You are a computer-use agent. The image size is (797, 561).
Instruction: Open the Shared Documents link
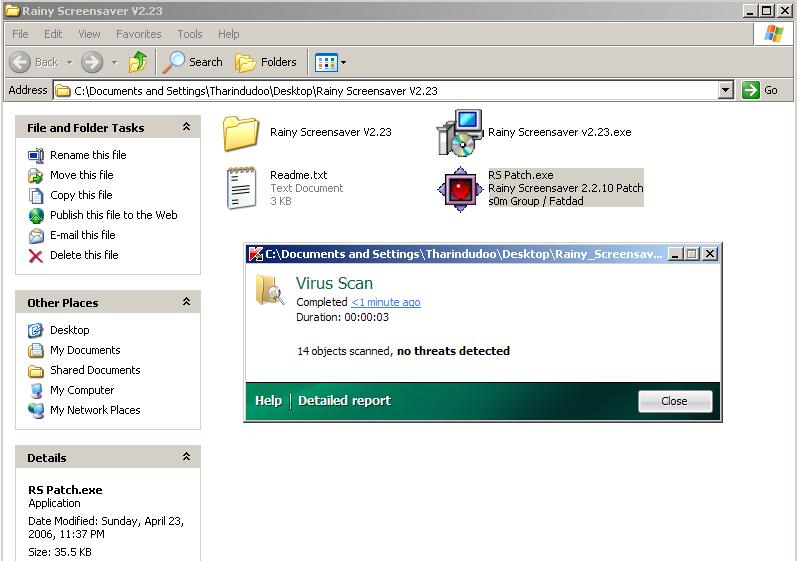pyautogui.click(x=95, y=369)
